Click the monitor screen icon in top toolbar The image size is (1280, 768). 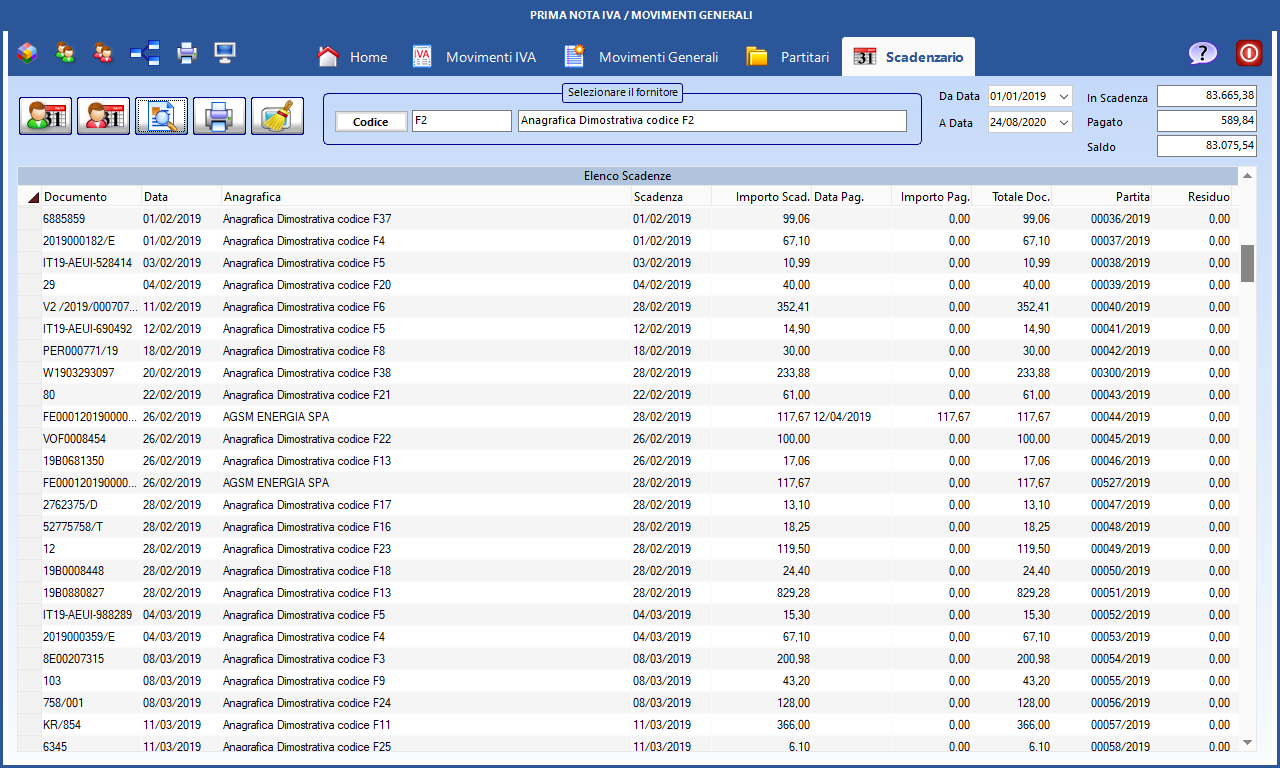click(x=225, y=53)
